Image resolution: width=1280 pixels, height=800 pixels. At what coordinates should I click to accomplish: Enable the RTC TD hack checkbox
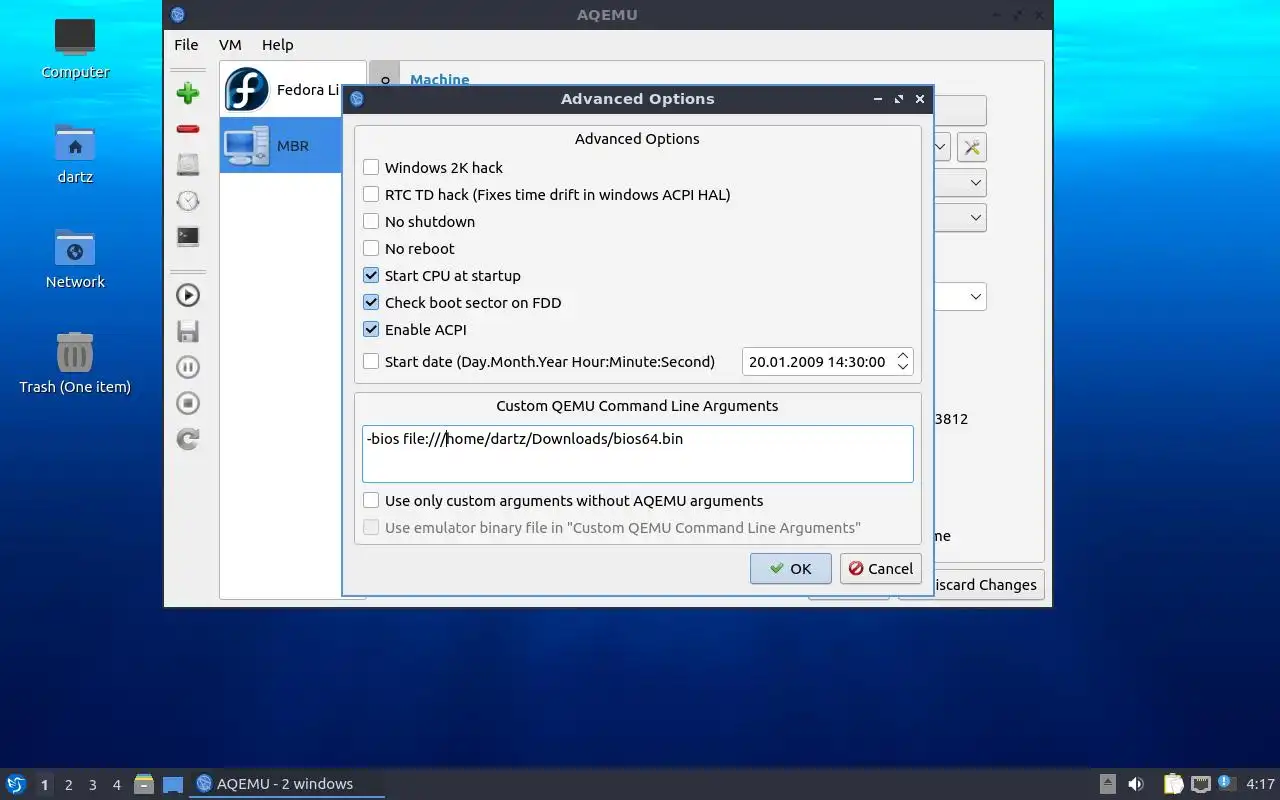click(371, 195)
